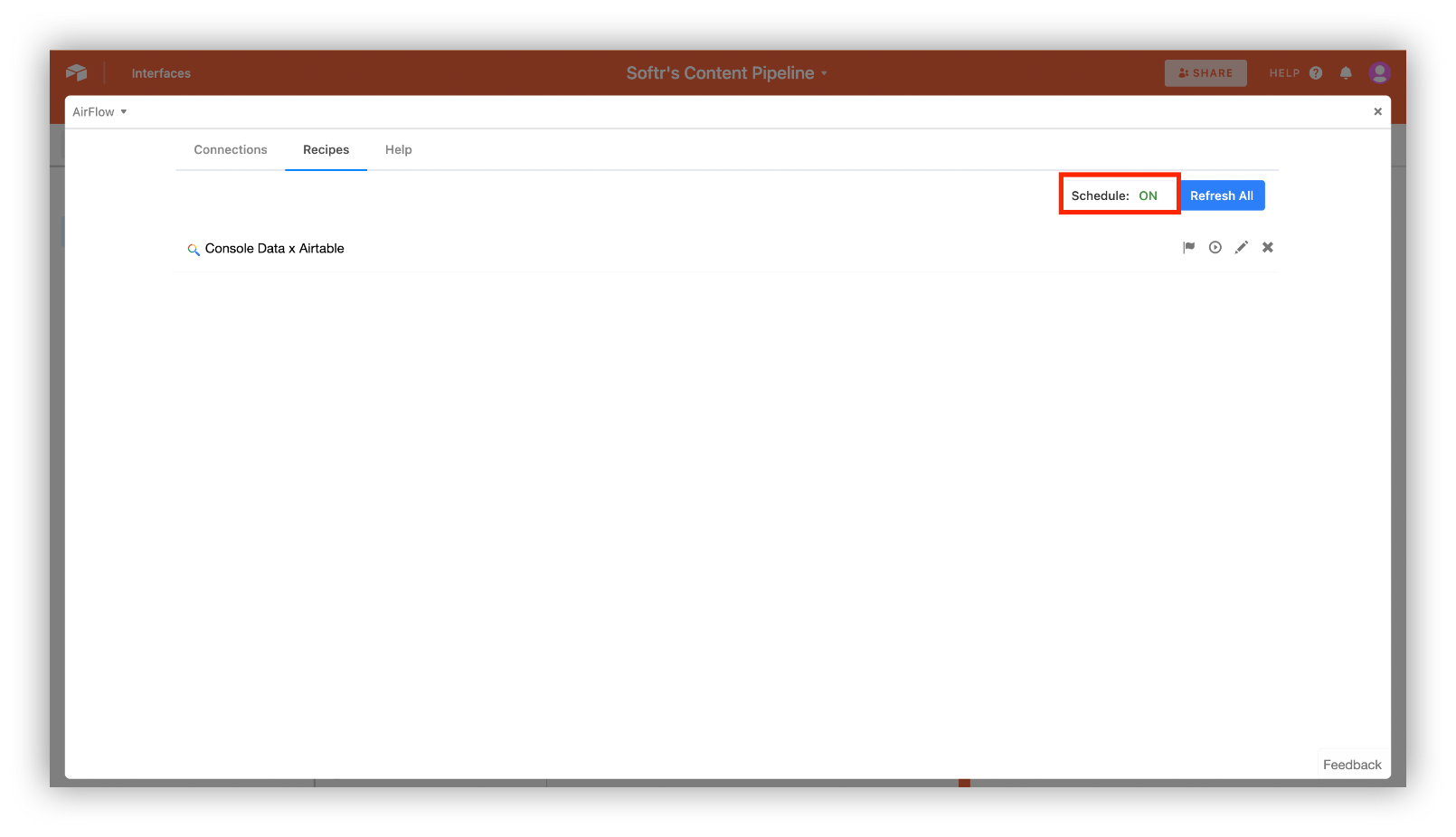Image resolution: width=1456 pixels, height=837 pixels.
Task: Close the AirFlow panel
Action: [x=1378, y=111]
